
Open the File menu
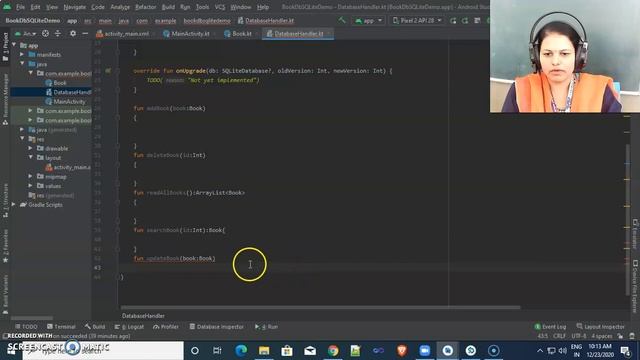pos(20,7)
